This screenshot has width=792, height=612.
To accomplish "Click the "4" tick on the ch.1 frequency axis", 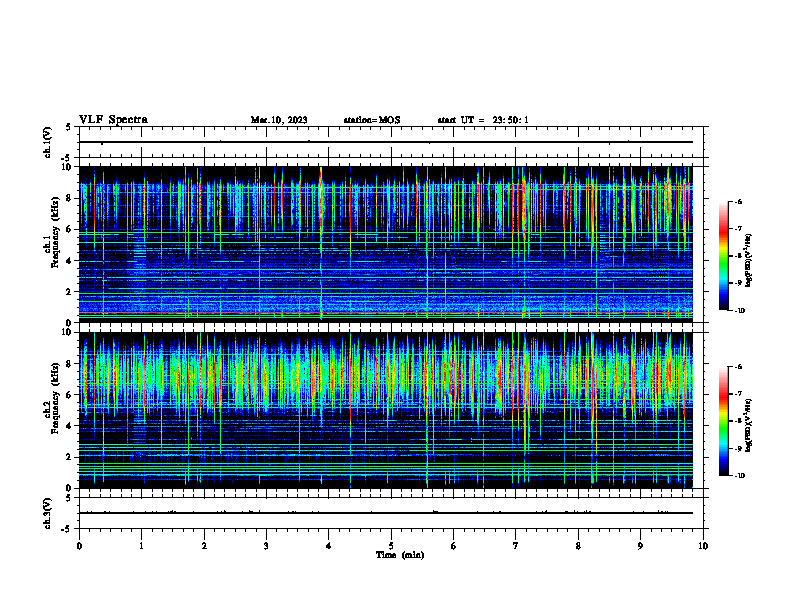I will click(70, 261).
